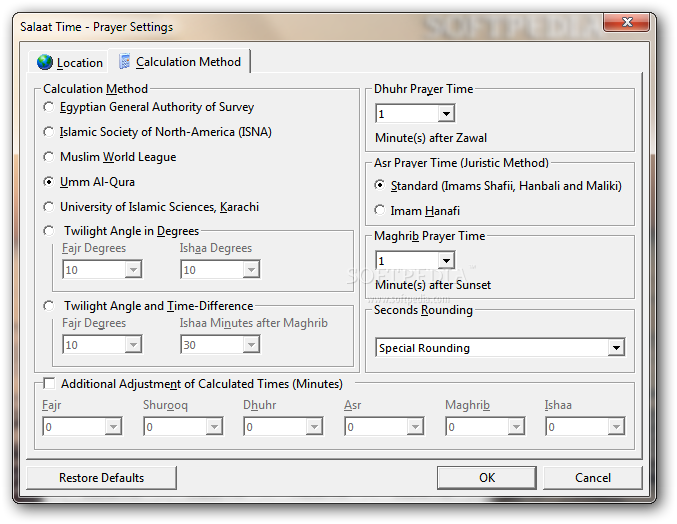
Task: Click the 'Shurooq' adjustment label
Action: 165,405
